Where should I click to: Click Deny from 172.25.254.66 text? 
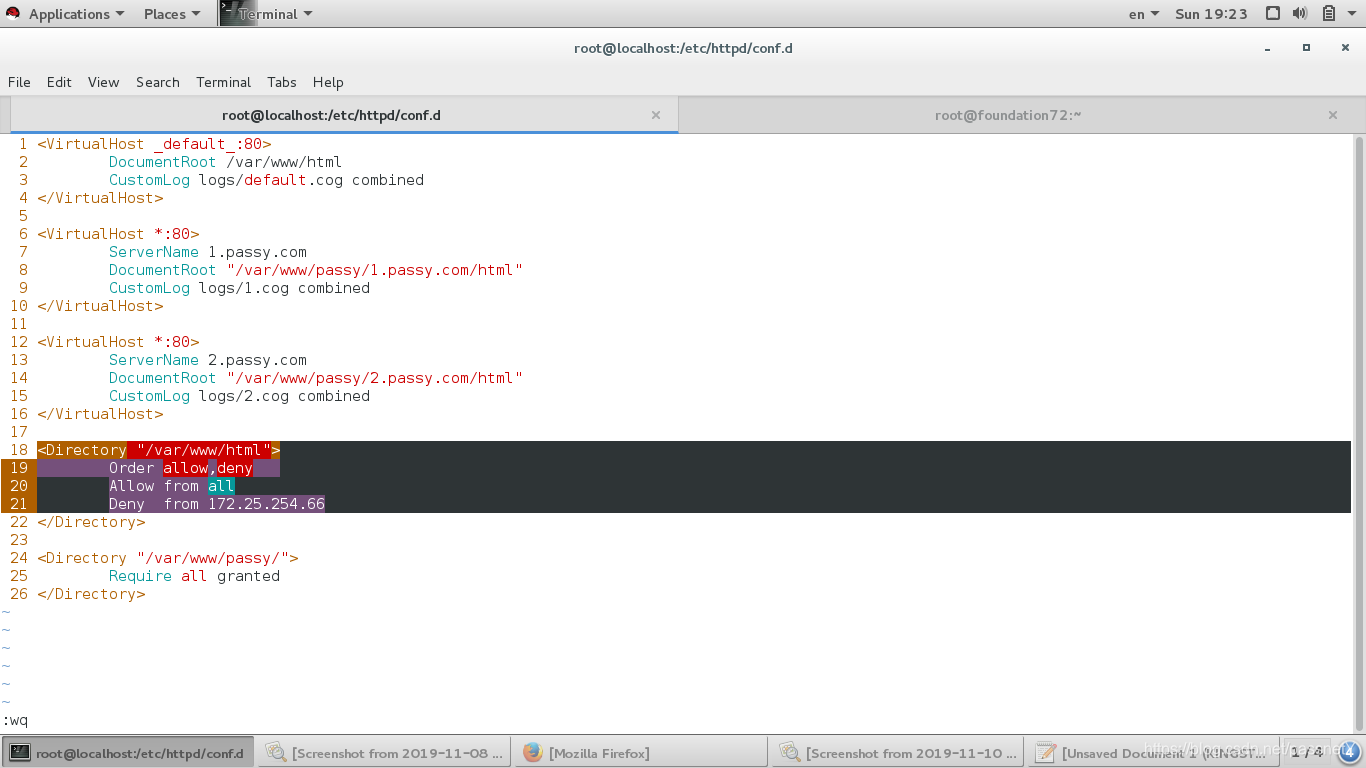click(x=217, y=504)
